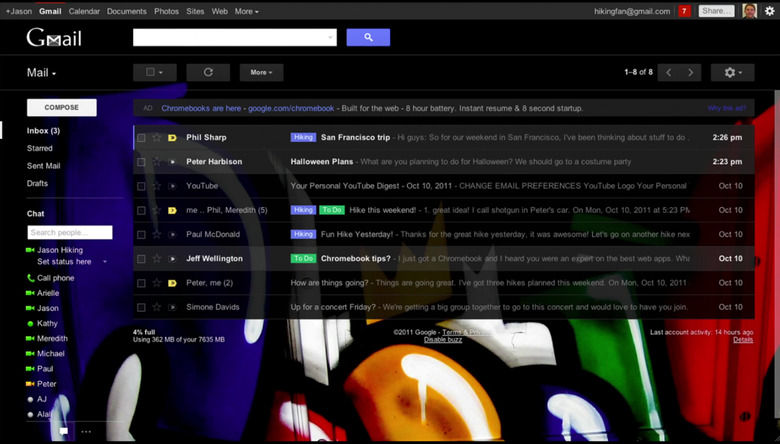Refresh the mailbox with the reload icon

pyautogui.click(x=208, y=72)
